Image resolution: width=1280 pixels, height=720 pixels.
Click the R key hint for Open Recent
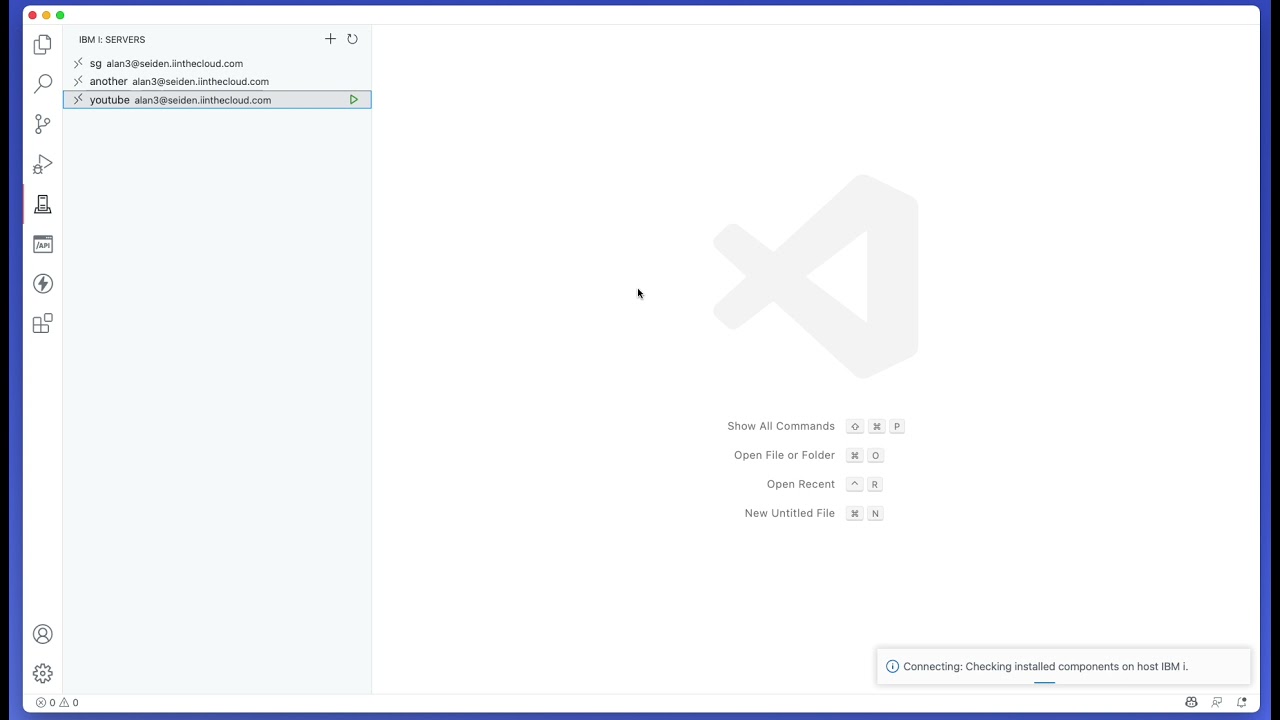coord(875,484)
